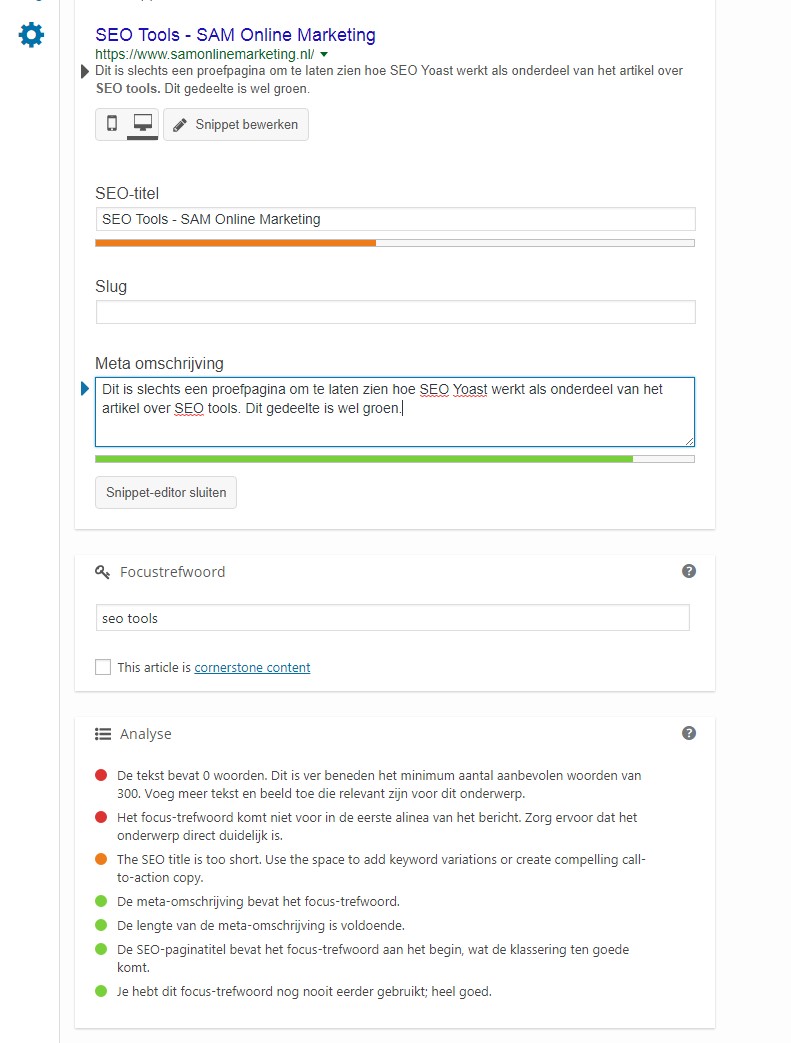Open help for Analyse section
Screen dimensions: 791x1043
(689, 733)
